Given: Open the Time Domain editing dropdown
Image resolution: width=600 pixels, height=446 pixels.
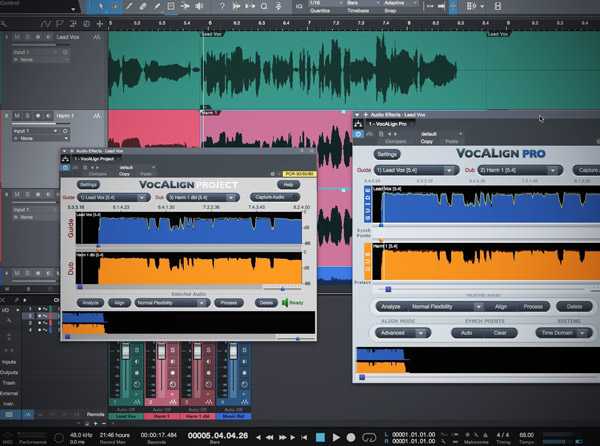Looking at the screenshot, I should (564, 333).
